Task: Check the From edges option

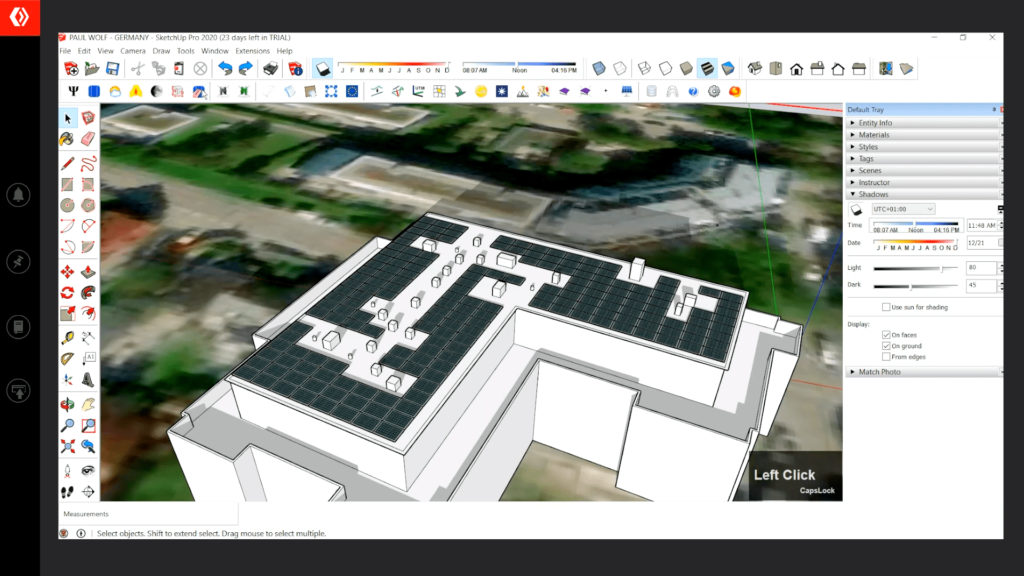Action: coord(886,357)
